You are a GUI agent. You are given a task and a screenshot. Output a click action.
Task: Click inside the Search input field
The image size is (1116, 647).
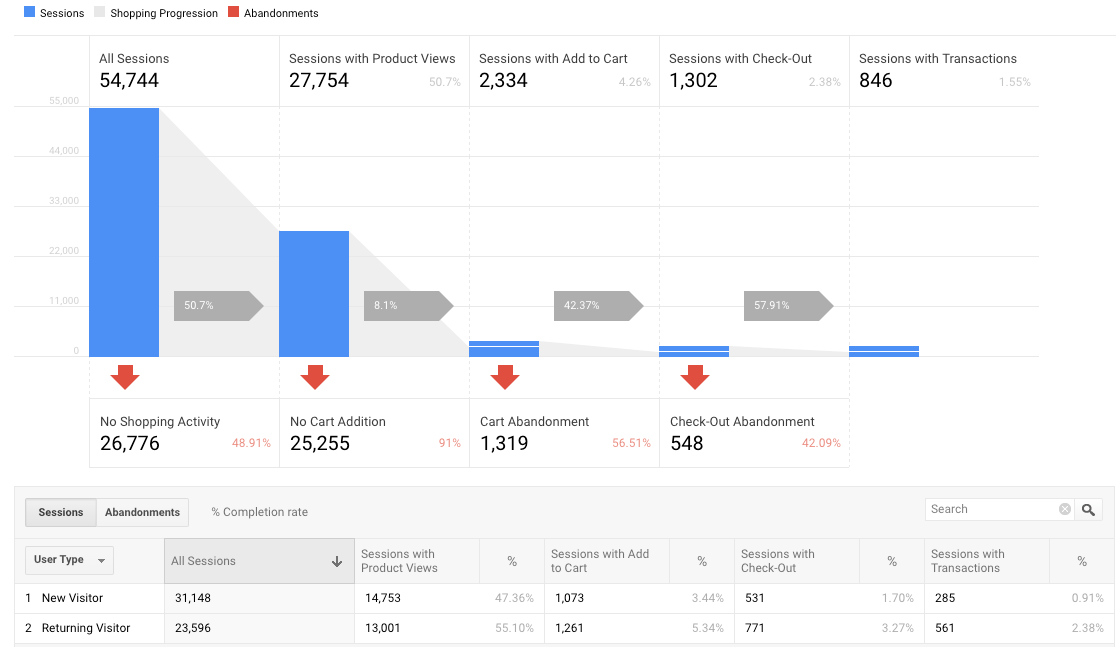coord(990,509)
